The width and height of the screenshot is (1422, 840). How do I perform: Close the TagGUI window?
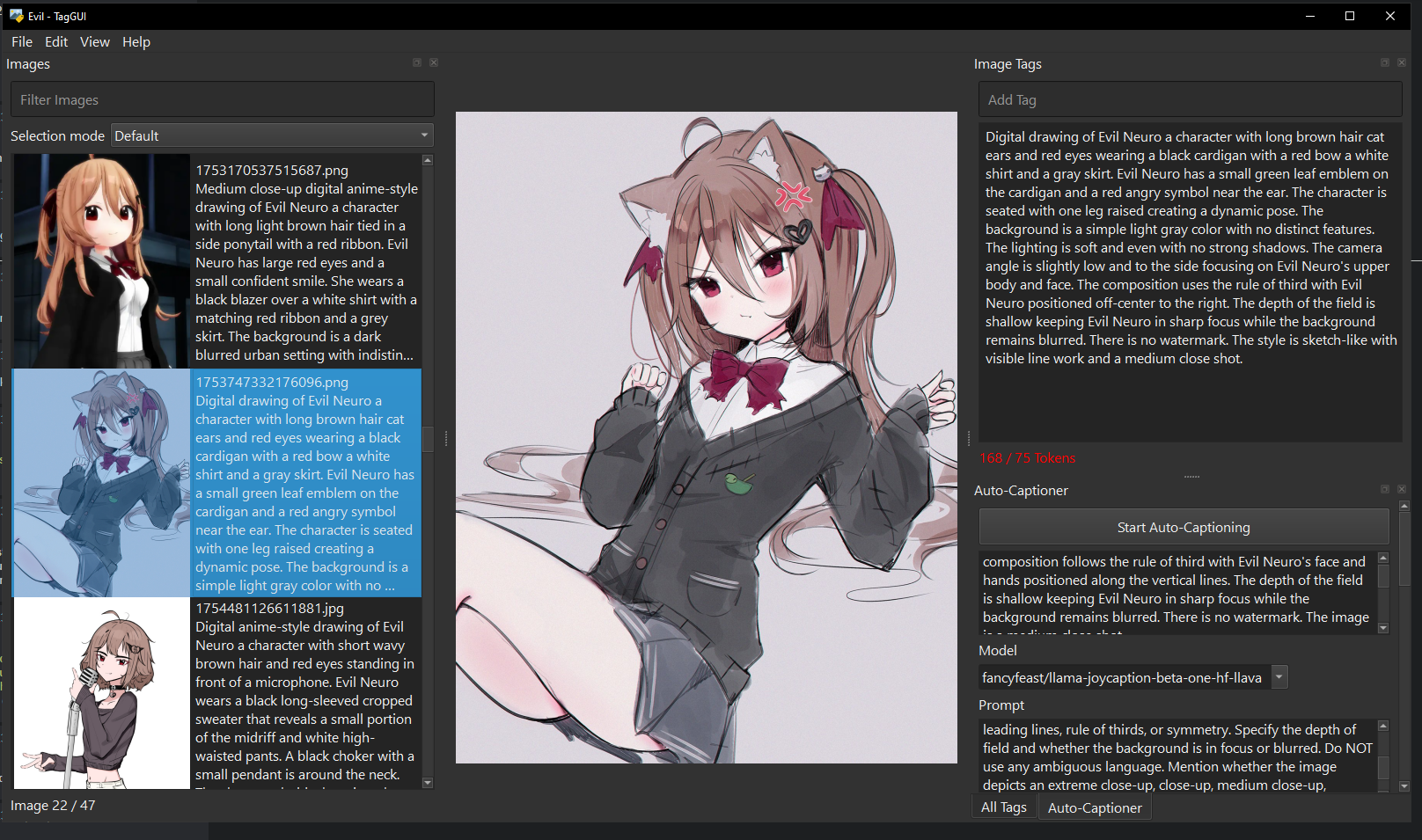point(1390,16)
